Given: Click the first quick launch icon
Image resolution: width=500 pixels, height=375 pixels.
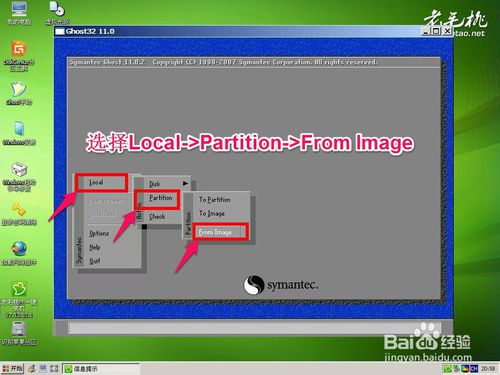Looking at the screenshot, I should coord(32,368).
